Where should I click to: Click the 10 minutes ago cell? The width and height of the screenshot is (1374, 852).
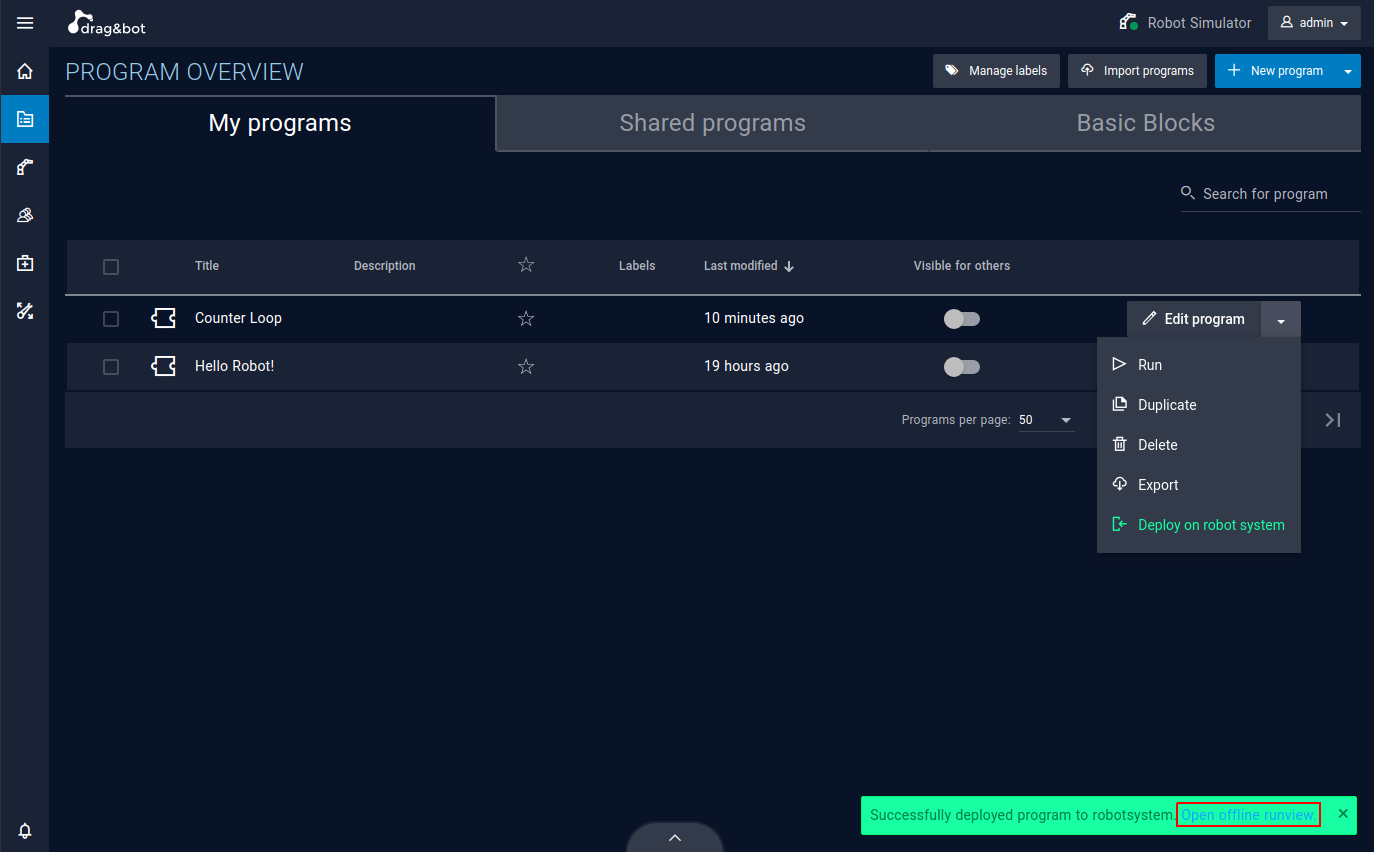pyautogui.click(x=754, y=318)
